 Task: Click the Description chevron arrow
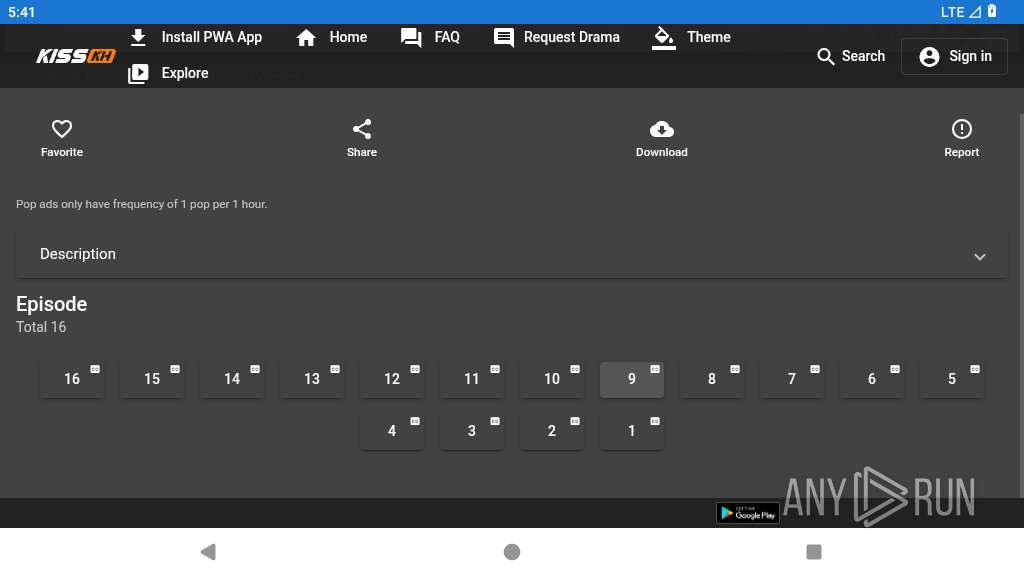point(980,257)
